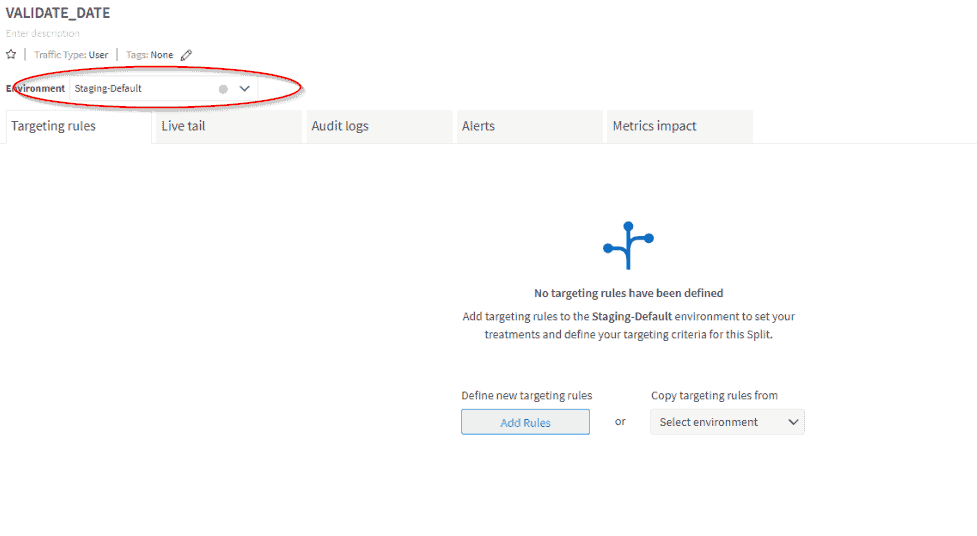Click the Enter description field
Screen dimensions: 977x536
point(43,33)
